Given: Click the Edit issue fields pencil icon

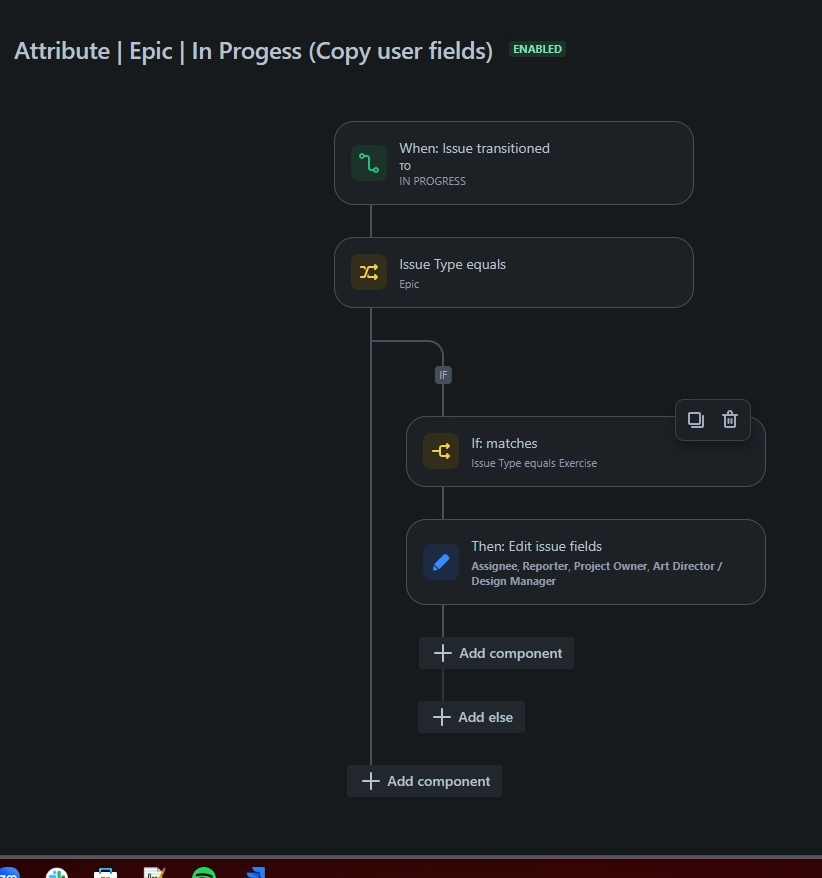Looking at the screenshot, I should [441, 562].
